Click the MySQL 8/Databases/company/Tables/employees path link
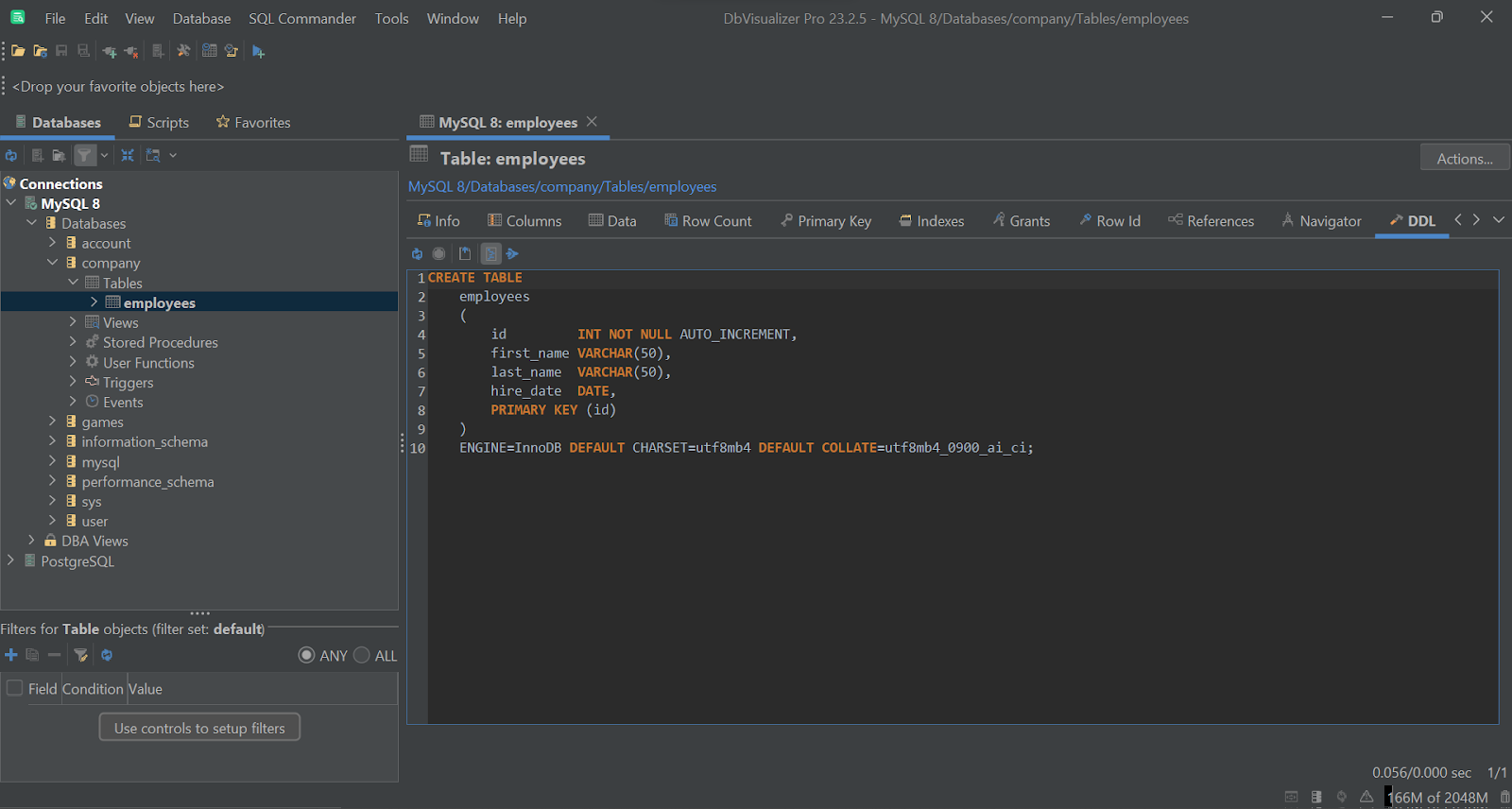1512x809 pixels. pyautogui.click(x=562, y=186)
